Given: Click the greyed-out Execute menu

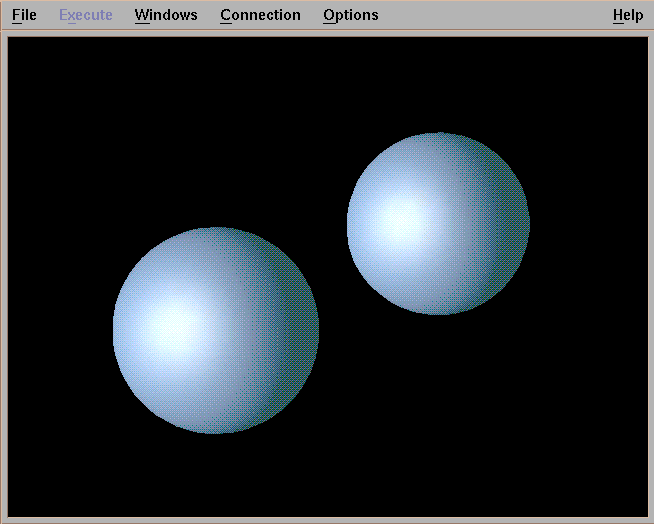Looking at the screenshot, I should click(86, 15).
